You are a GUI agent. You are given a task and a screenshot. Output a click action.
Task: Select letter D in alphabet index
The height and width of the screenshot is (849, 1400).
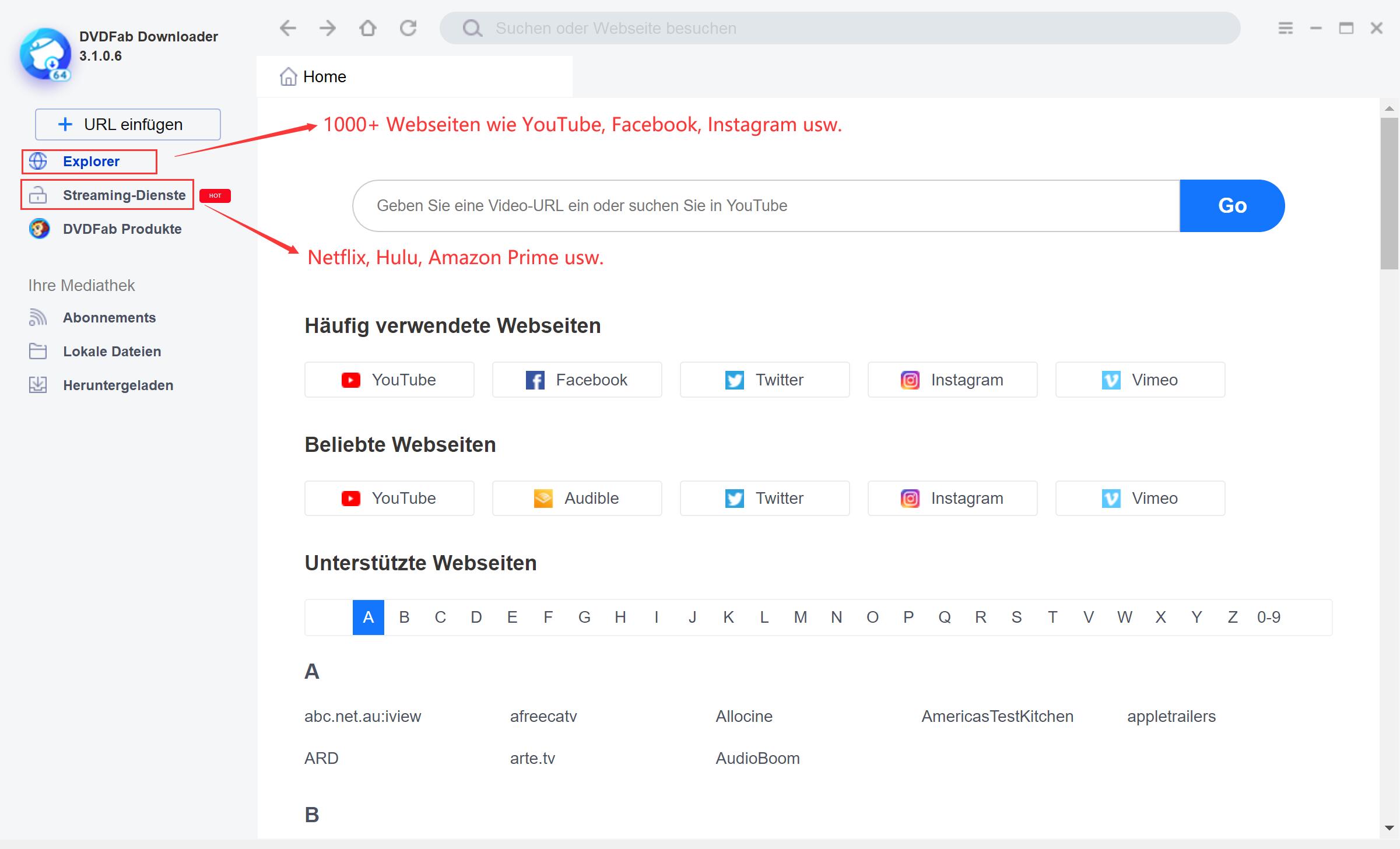(x=476, y=617)
